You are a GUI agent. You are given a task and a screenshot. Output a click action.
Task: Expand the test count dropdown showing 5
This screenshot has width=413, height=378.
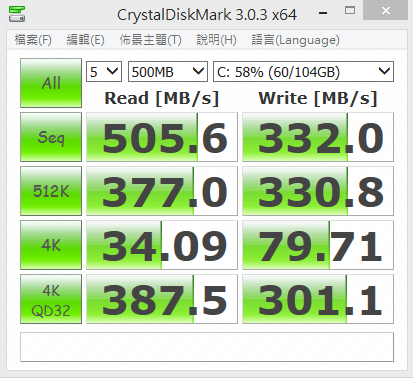tap(104, 71)
